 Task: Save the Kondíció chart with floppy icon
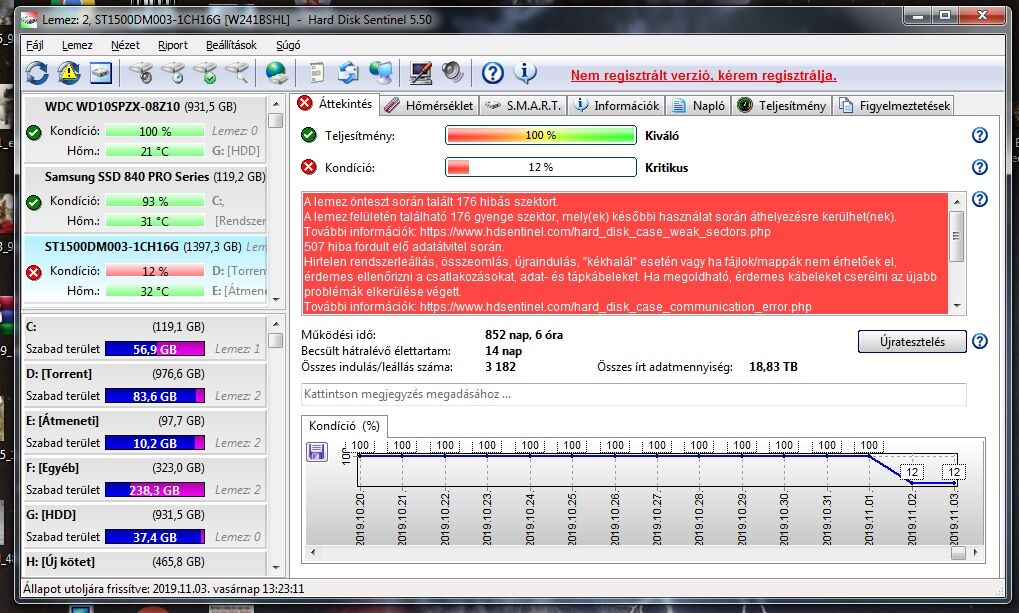(x=316, y=451)
